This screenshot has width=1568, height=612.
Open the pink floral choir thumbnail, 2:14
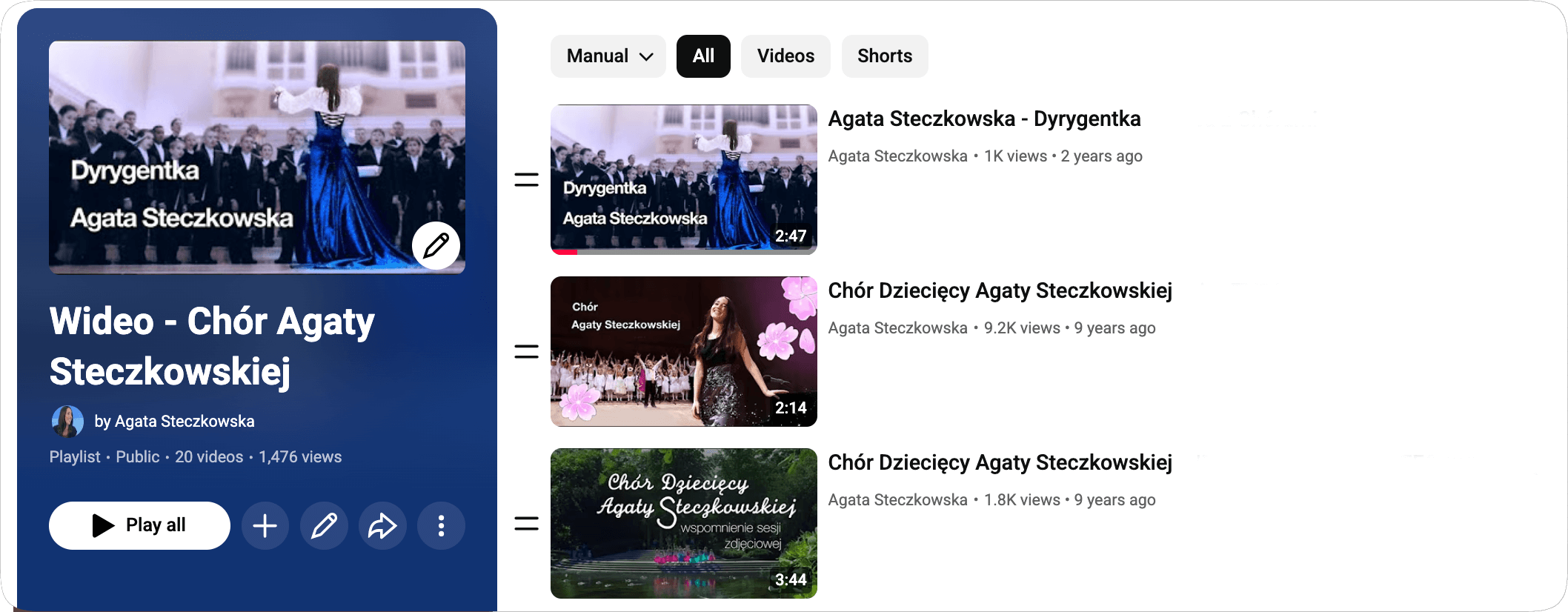pos(683,351)
